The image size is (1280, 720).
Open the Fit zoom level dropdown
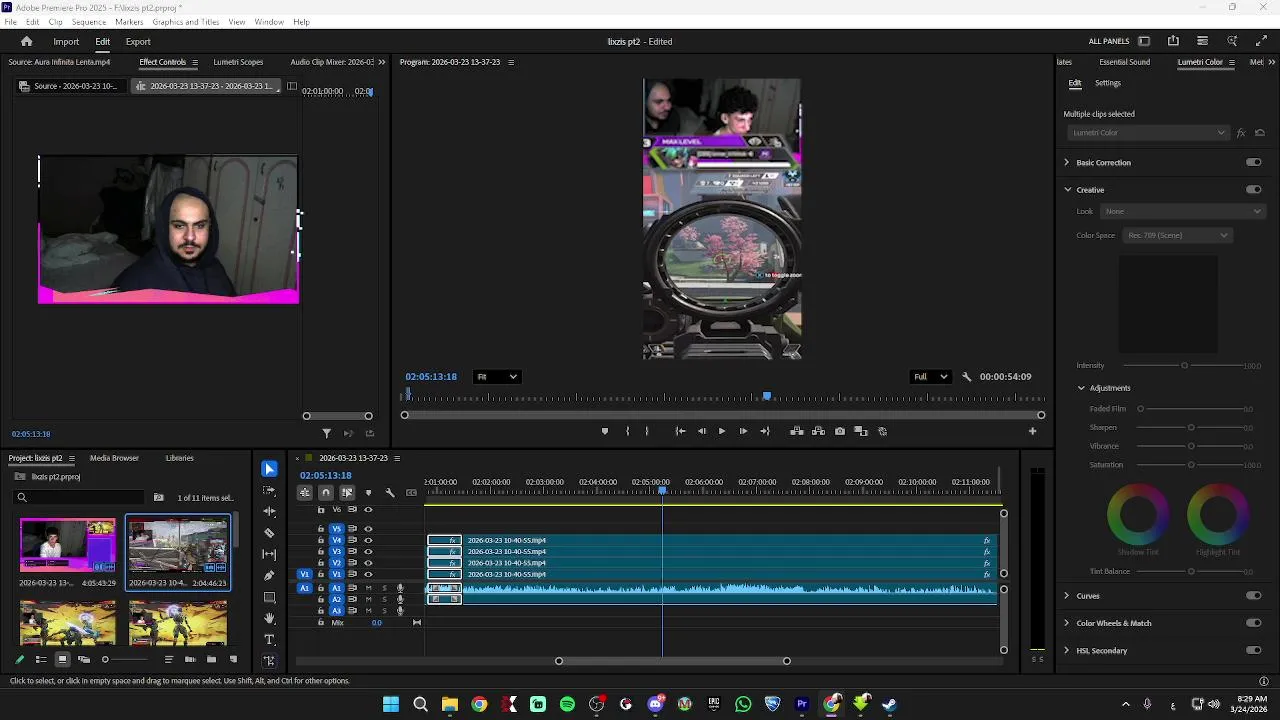point(497,377)
